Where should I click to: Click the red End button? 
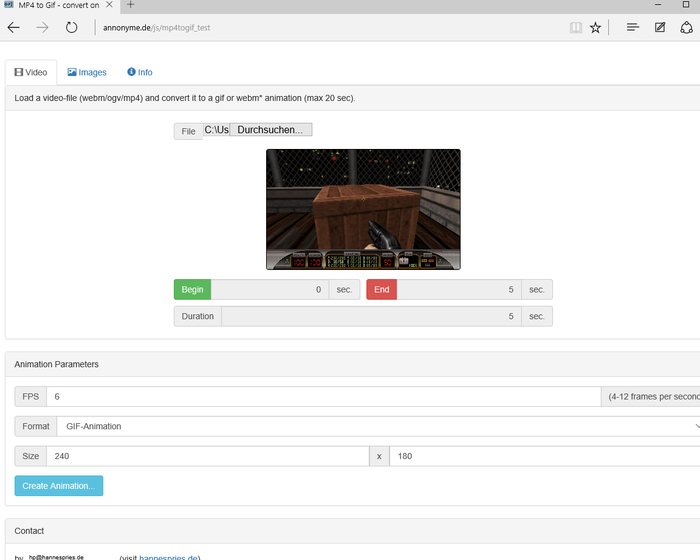click(382, 289)
